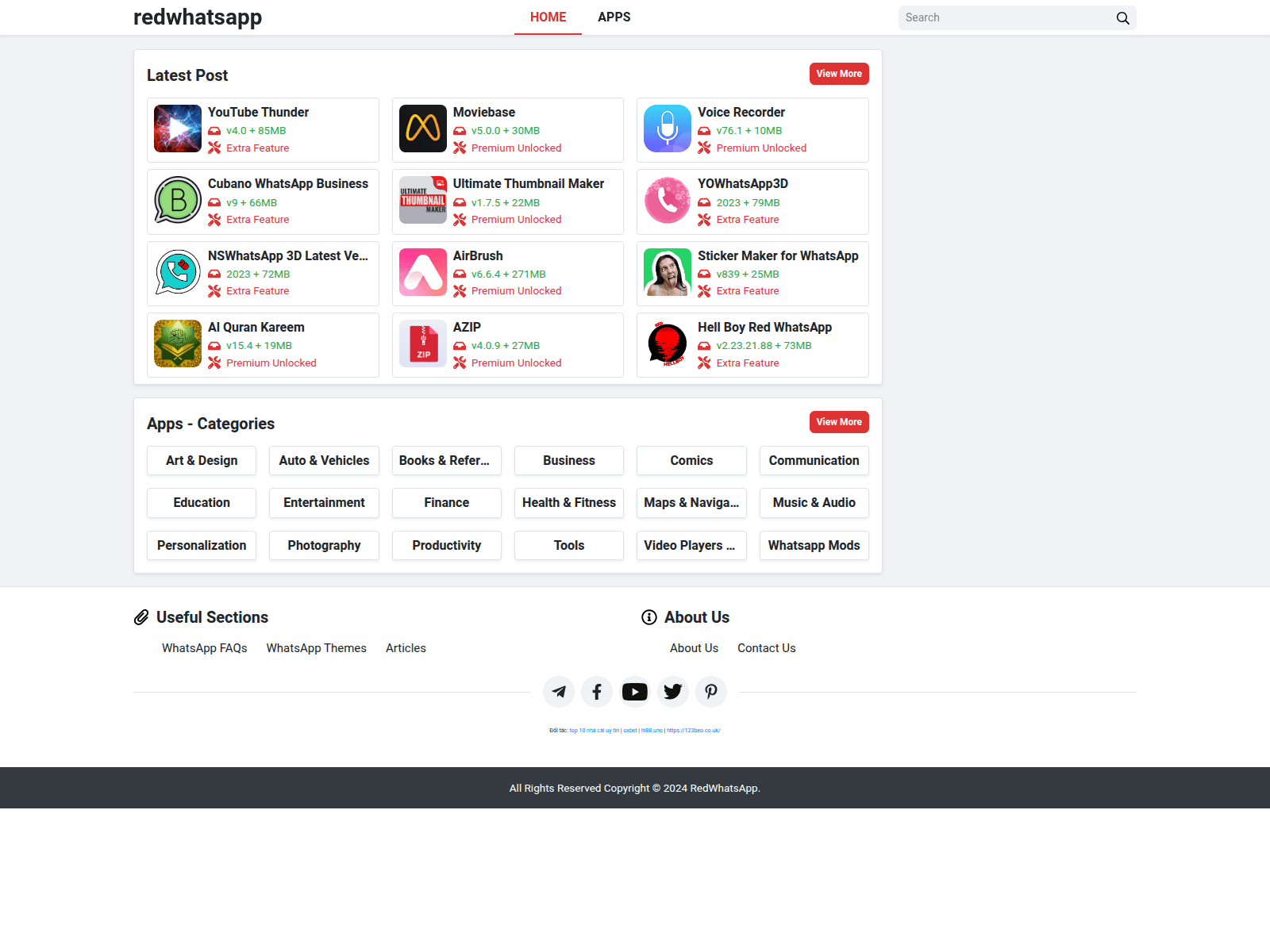Open the Art & Design category

[x=202, y=461]
